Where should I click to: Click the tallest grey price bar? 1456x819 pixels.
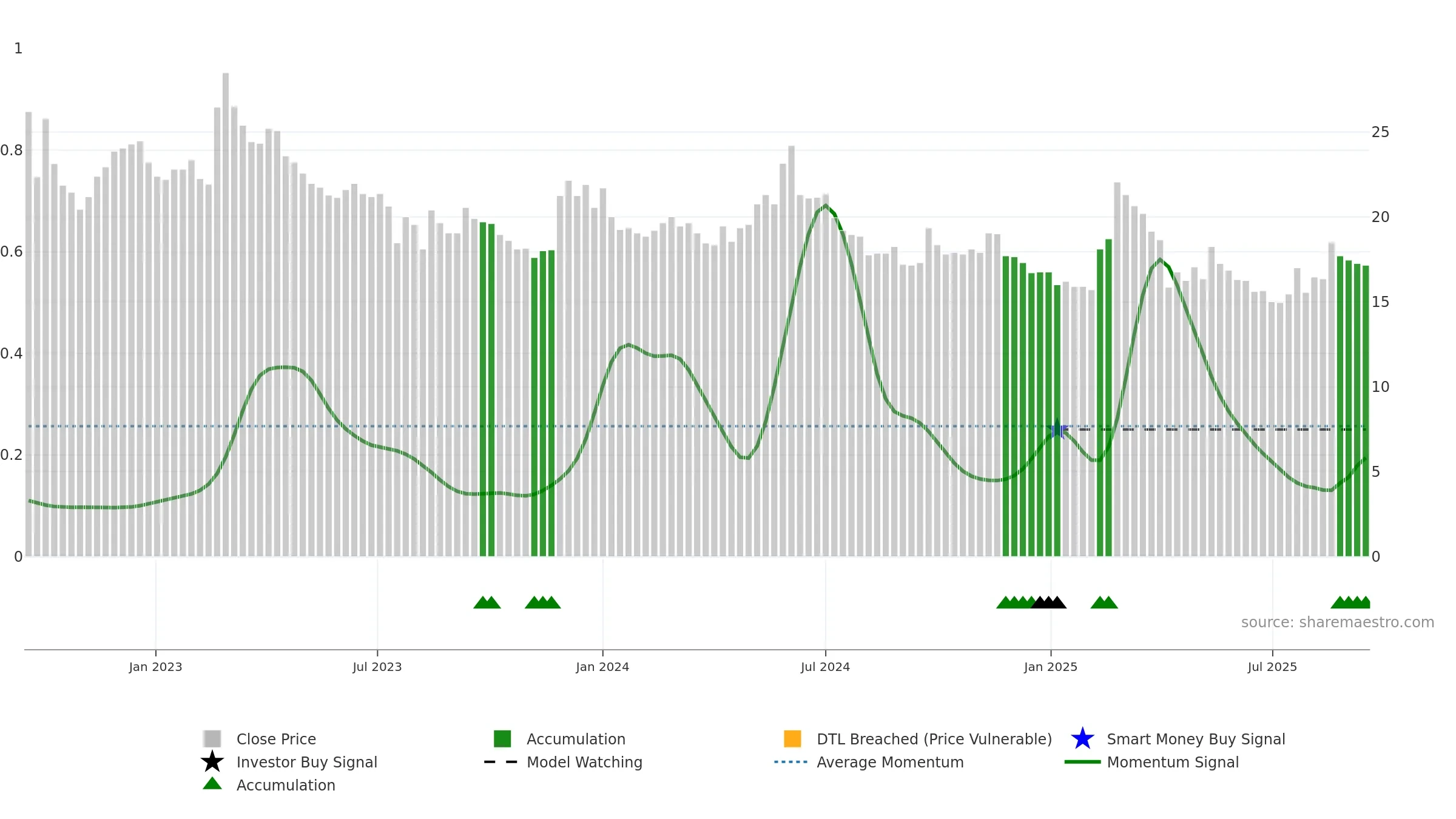[x=226, y=314]
